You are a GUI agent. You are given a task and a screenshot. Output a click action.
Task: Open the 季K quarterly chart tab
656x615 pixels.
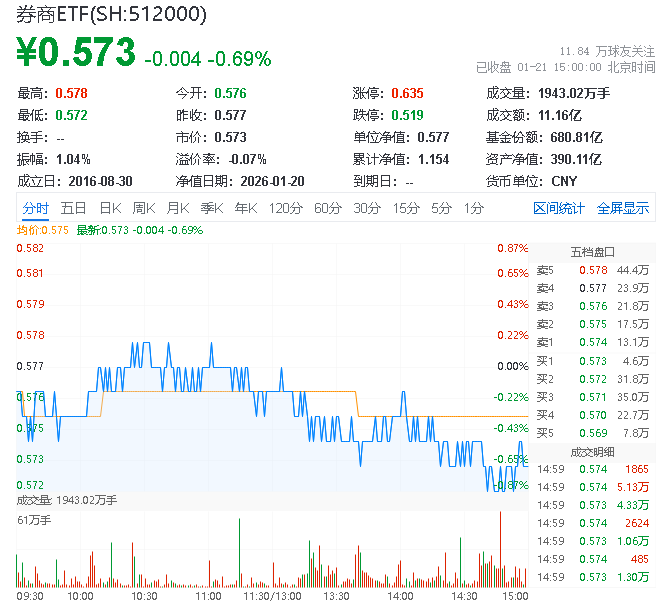[x=211, y=208]
